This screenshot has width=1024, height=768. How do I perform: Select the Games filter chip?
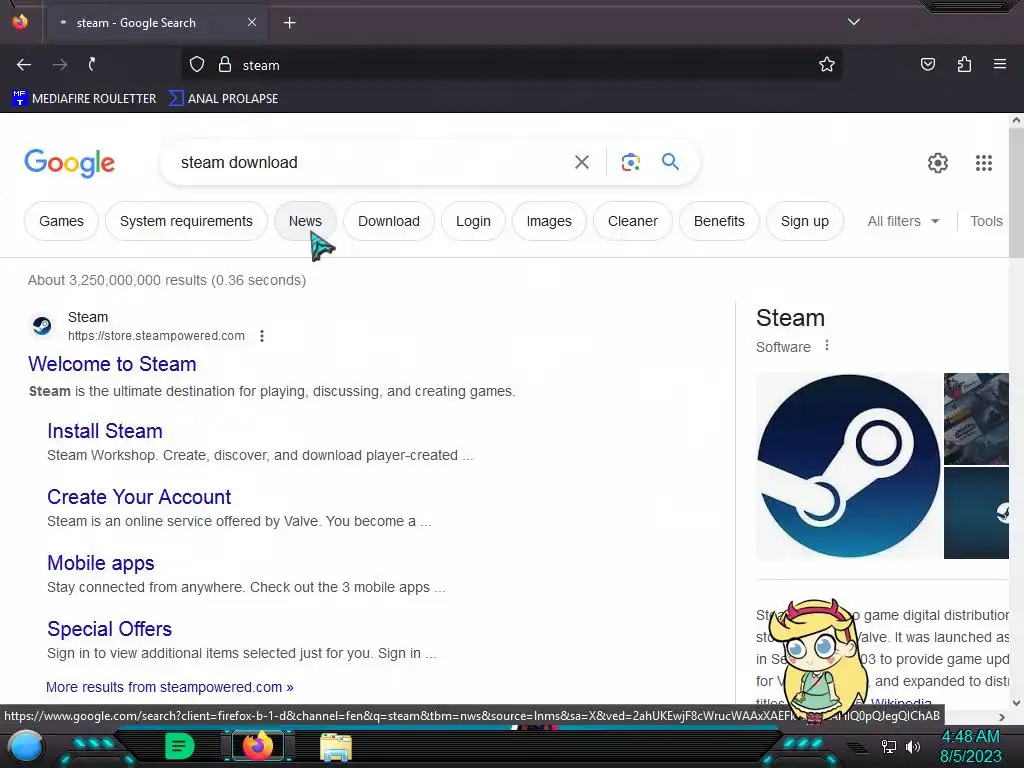pos(61,221)
